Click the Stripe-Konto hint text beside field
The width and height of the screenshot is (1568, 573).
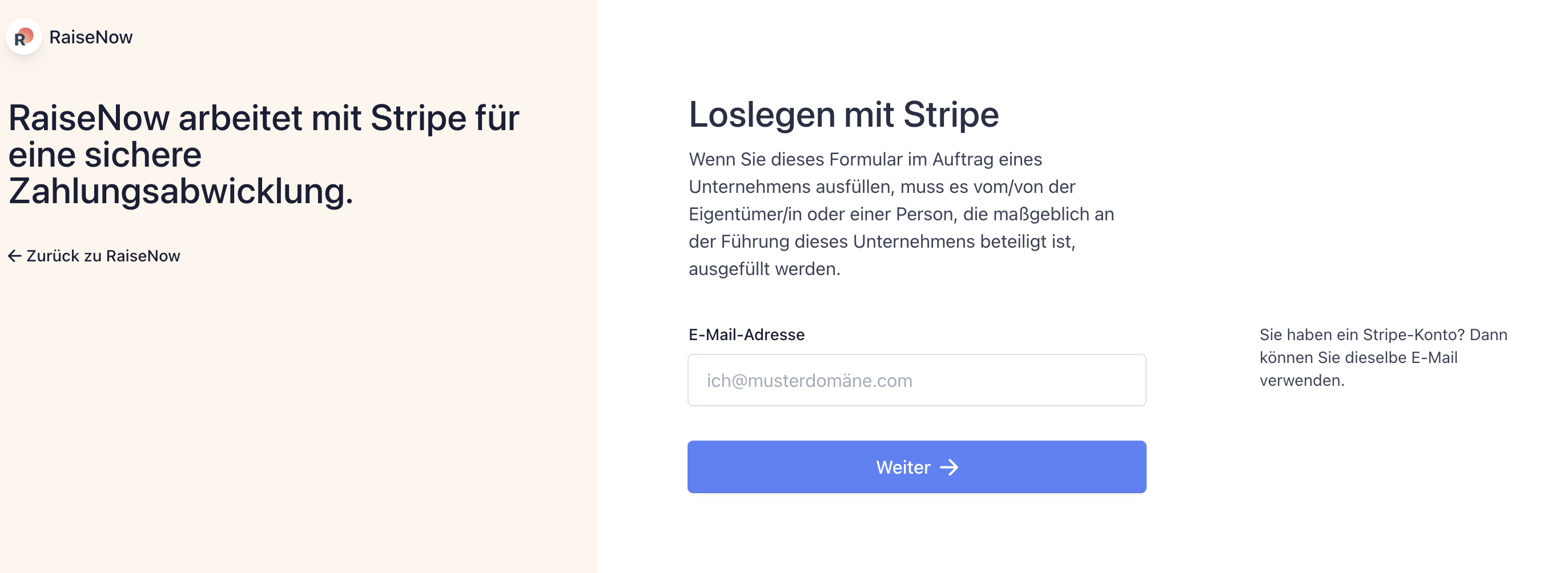1383,358
